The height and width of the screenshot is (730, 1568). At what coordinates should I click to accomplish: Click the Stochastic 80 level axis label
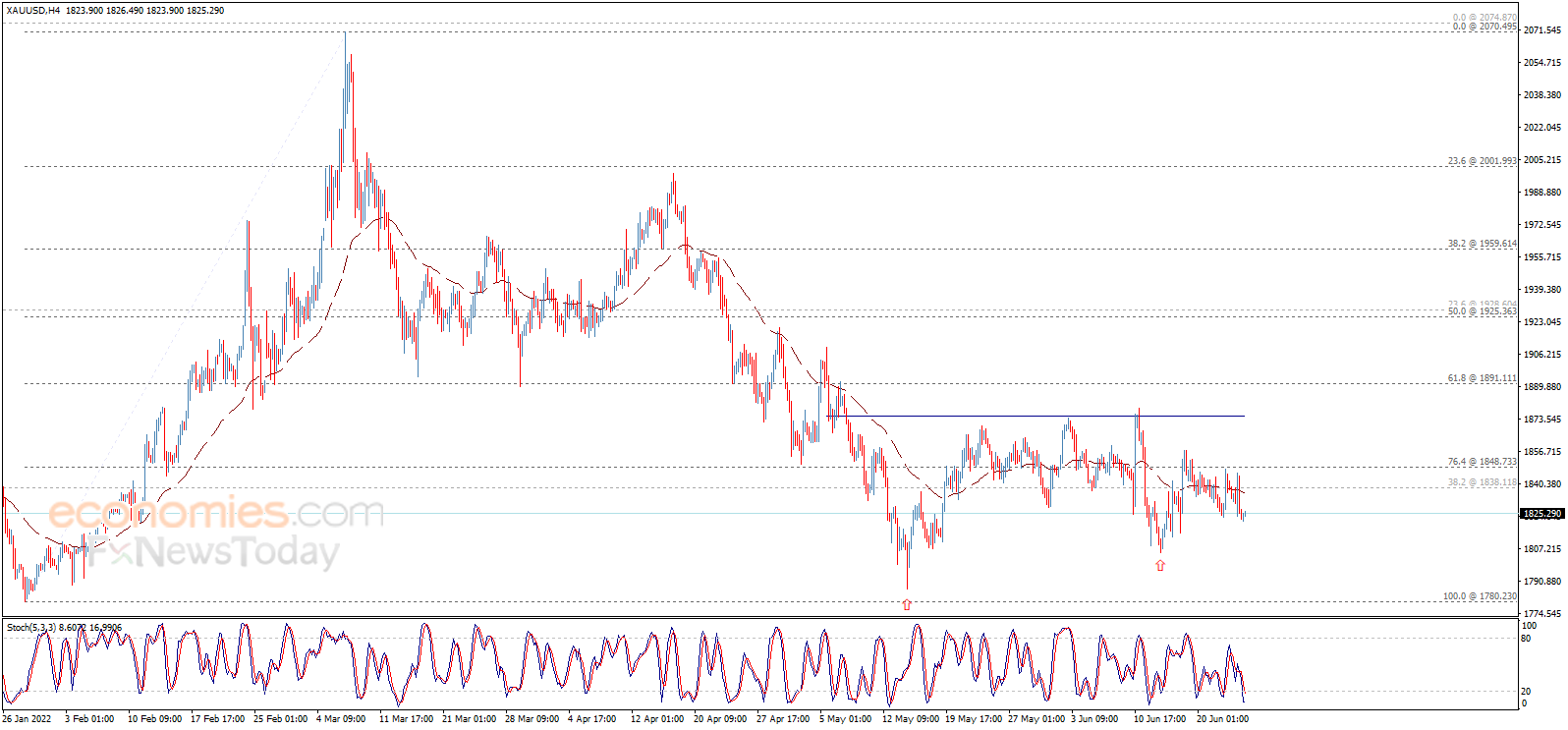pyautogui.click(x=1526, y=639)
